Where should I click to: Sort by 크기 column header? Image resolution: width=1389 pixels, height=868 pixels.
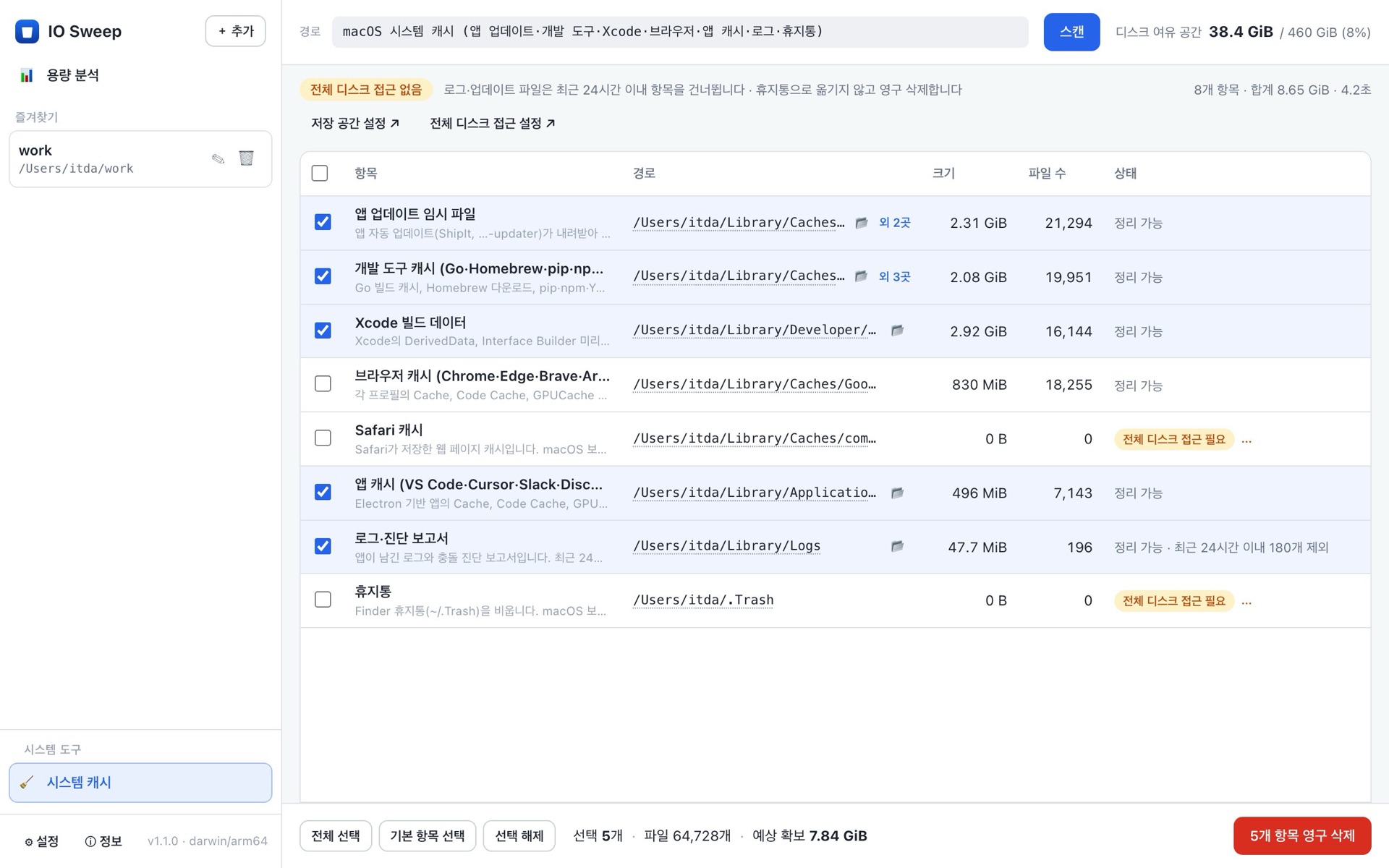coord(943,174)
